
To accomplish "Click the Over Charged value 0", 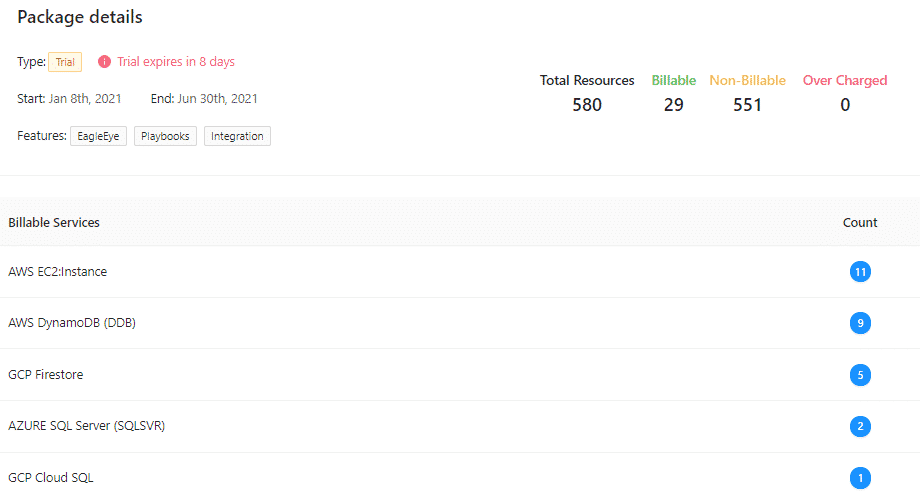I will [x=845, y=105].
